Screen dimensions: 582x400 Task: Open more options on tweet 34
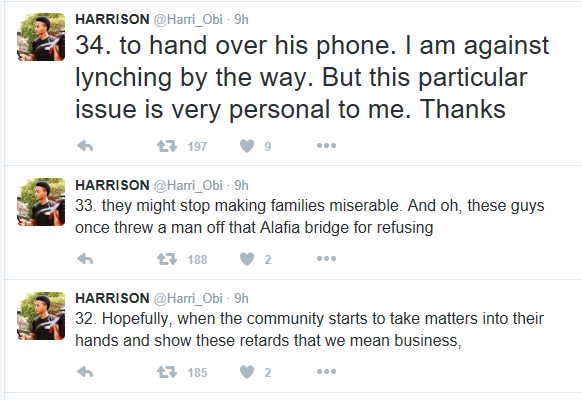click(326, 146)
